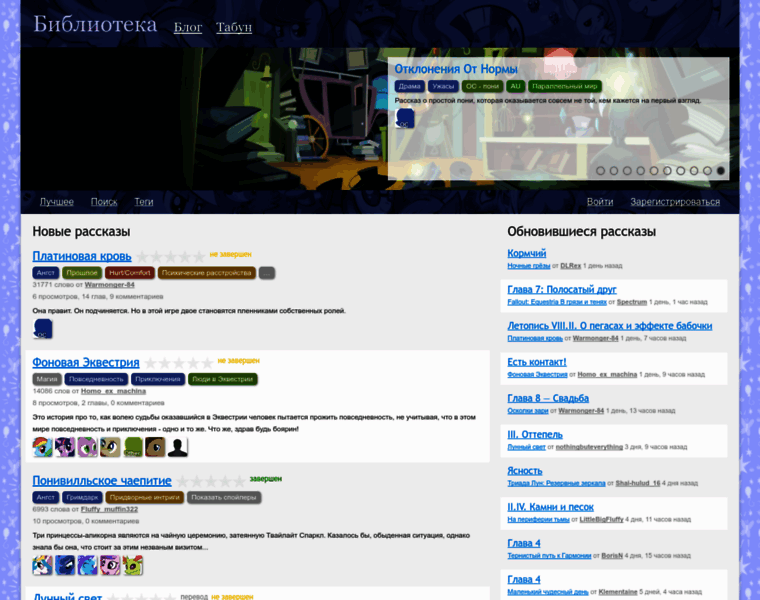760x600 pixels.
Task: Rate Фоновая Эквестрия using its stars
Action: pos(179,363)
